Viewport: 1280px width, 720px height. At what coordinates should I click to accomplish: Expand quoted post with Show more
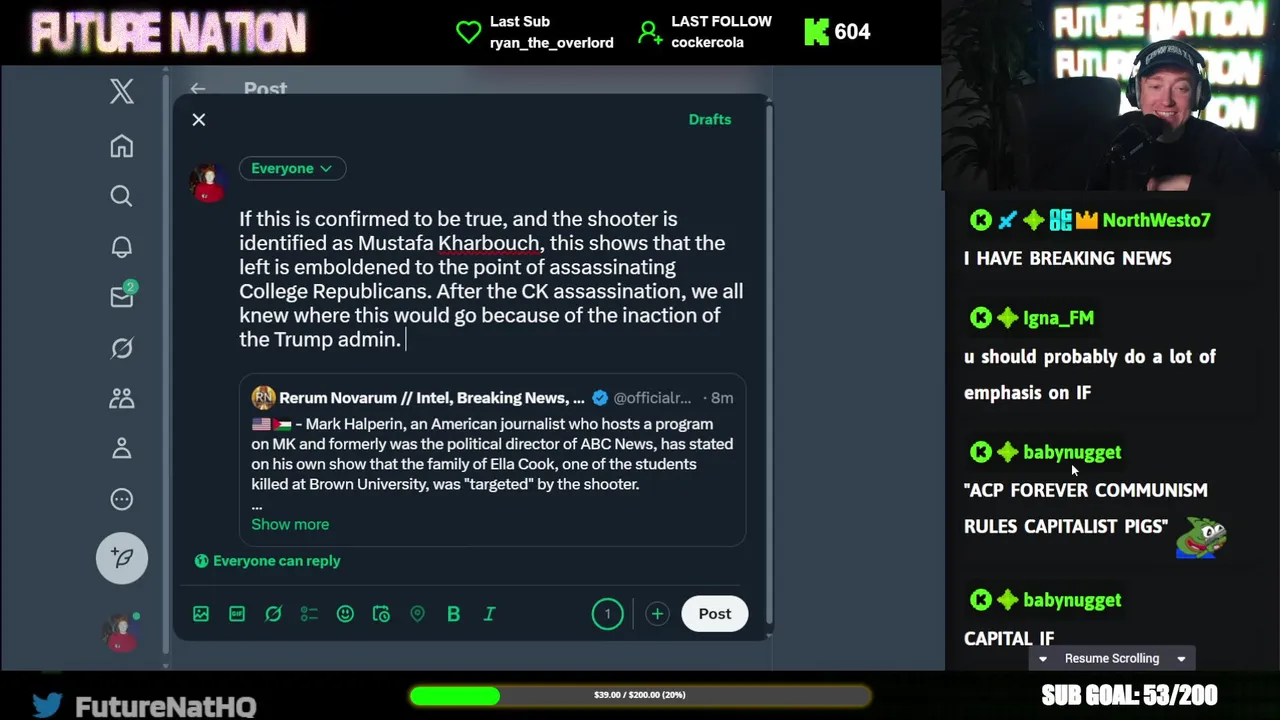click(x=290, y=524)
